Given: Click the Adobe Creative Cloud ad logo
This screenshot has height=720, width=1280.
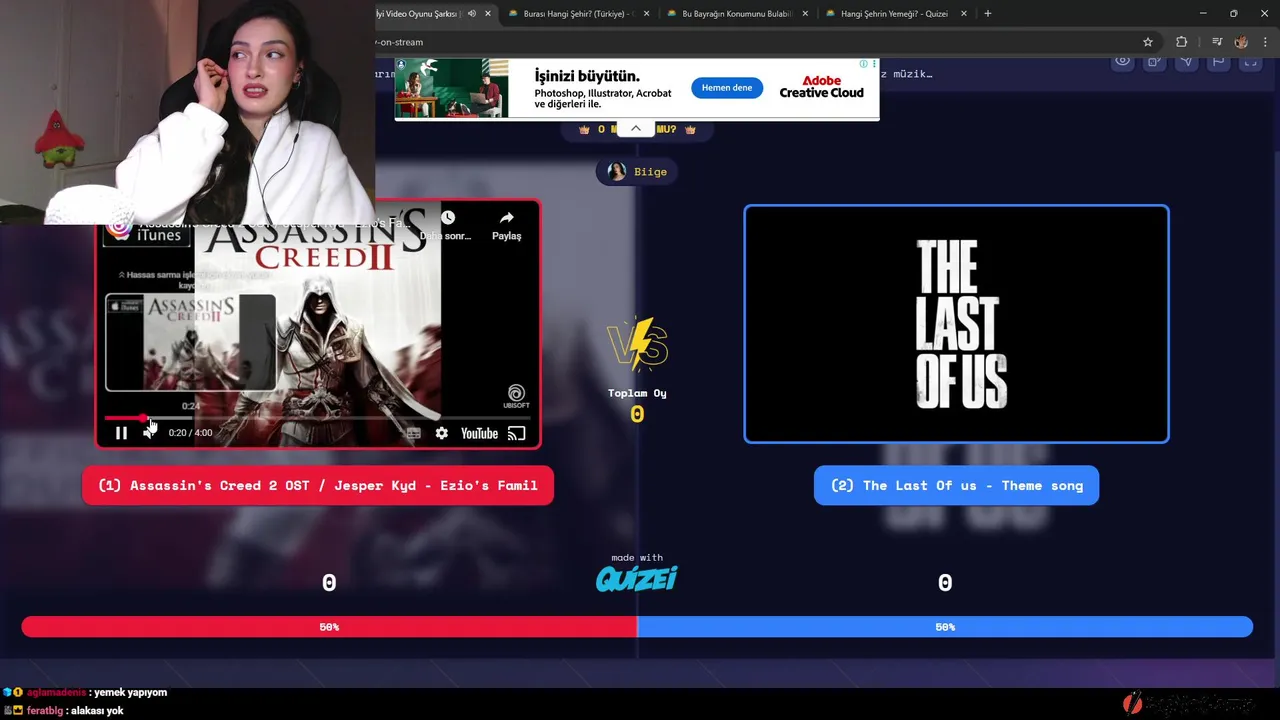Looking at the screenshot, I should (x=821, y=87).
